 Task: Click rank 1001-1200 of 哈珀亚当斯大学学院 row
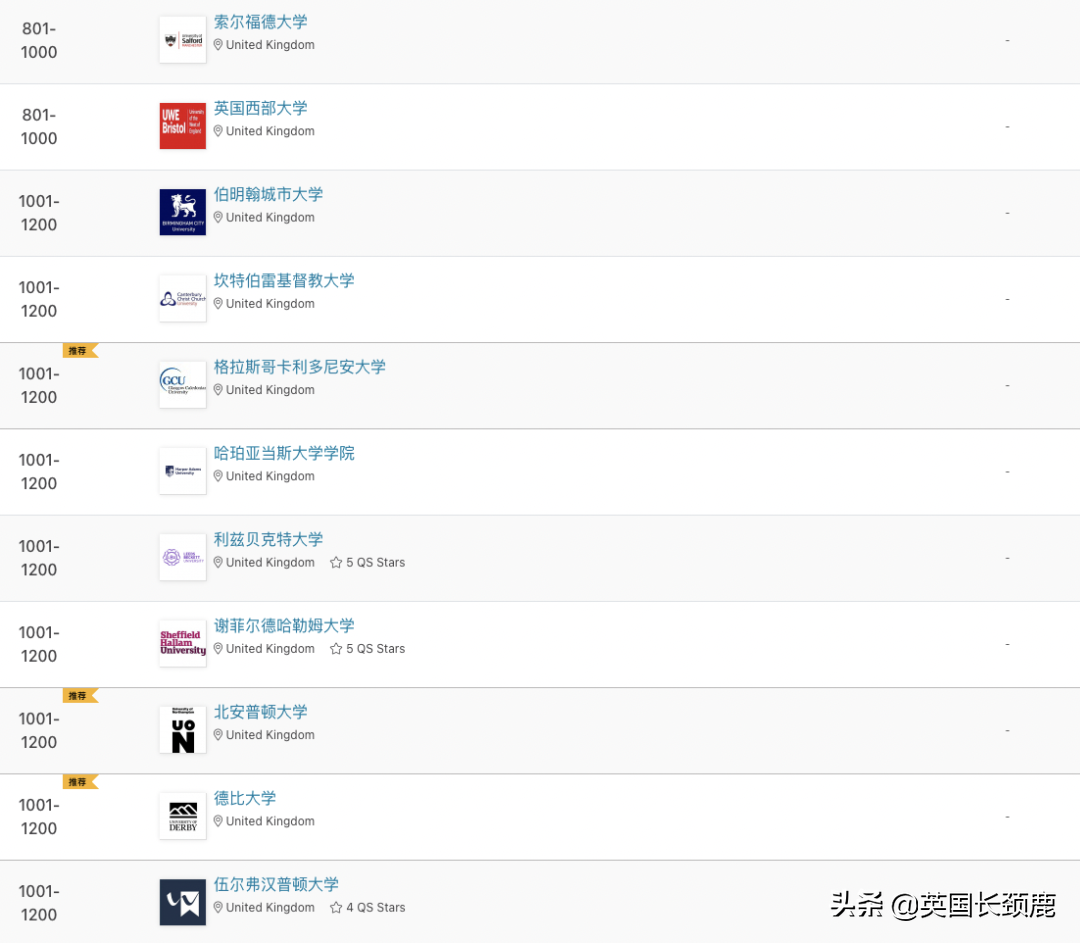click(39, 471)
